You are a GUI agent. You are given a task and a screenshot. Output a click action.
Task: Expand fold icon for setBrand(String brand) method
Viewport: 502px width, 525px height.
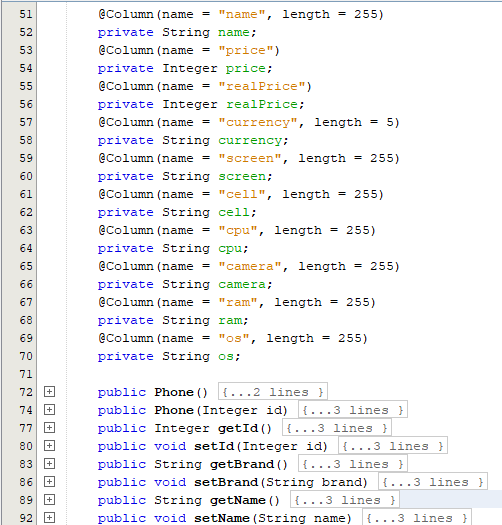point(49,482)
